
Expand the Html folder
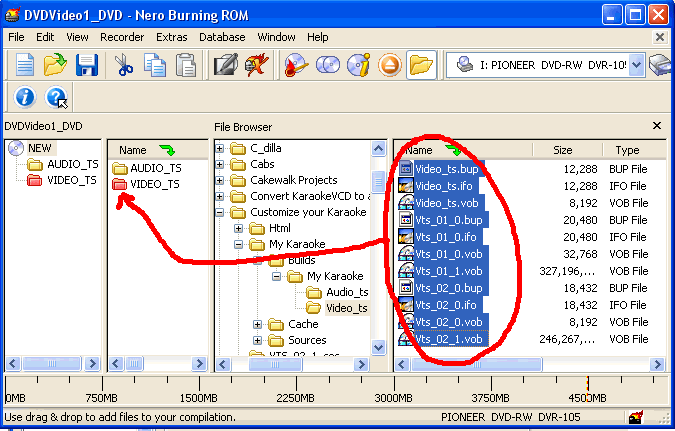pos(238,228)
